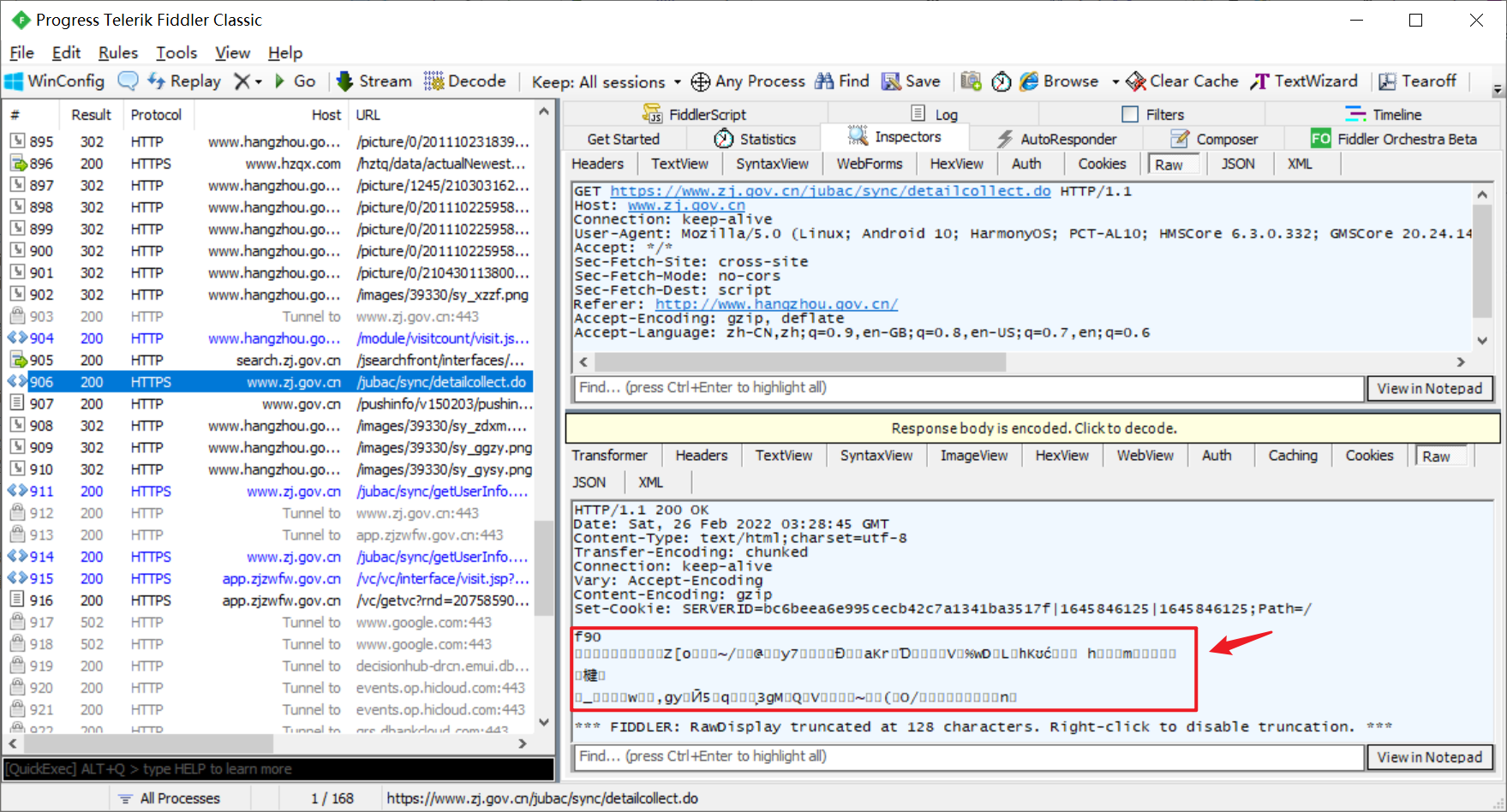1507x812 pixels.
Task: Select request Cookies inspector tab
Action: [x=1102, y=164]
